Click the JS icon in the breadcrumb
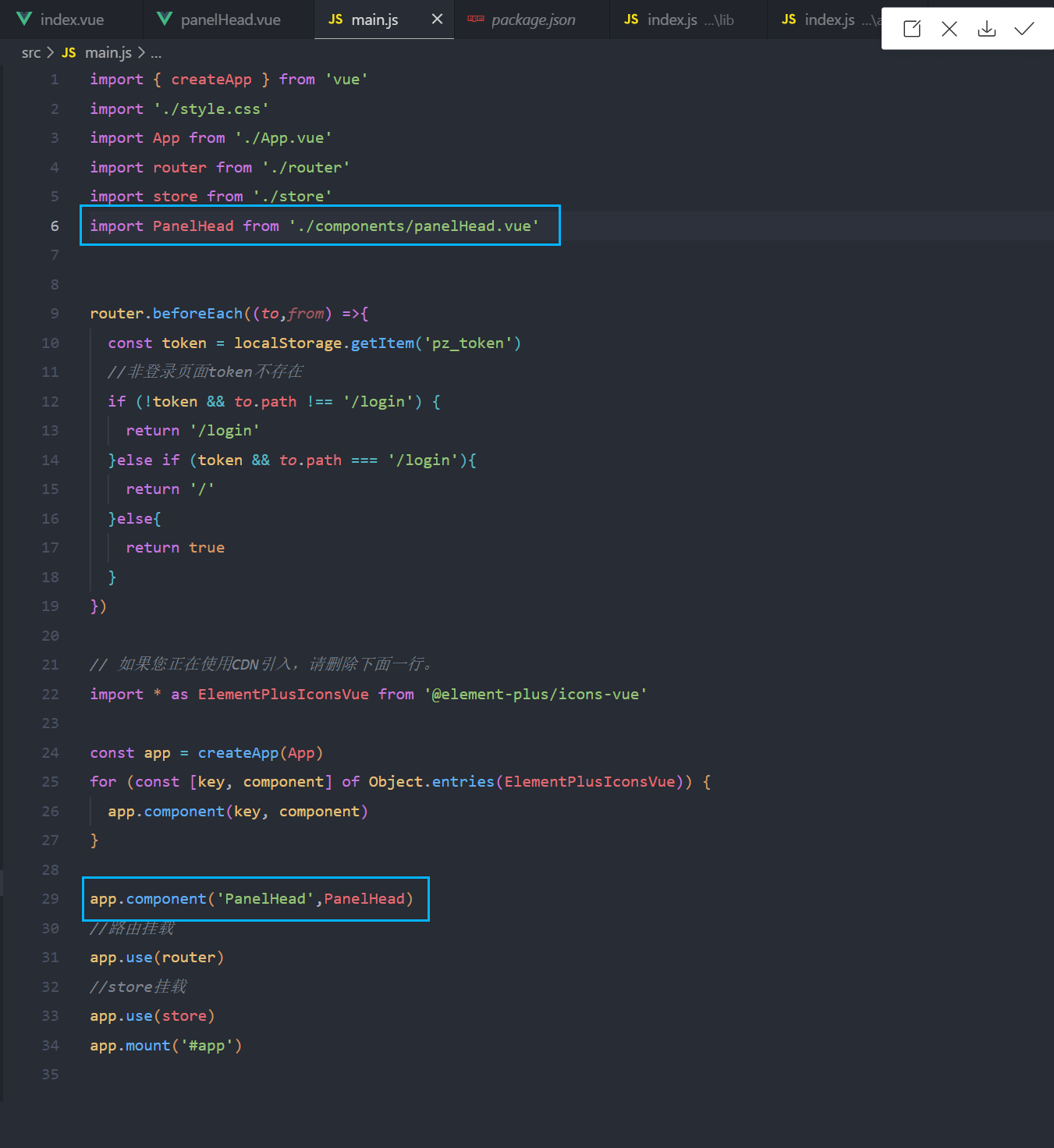The image size is (1054, 1148). point(69,52)
